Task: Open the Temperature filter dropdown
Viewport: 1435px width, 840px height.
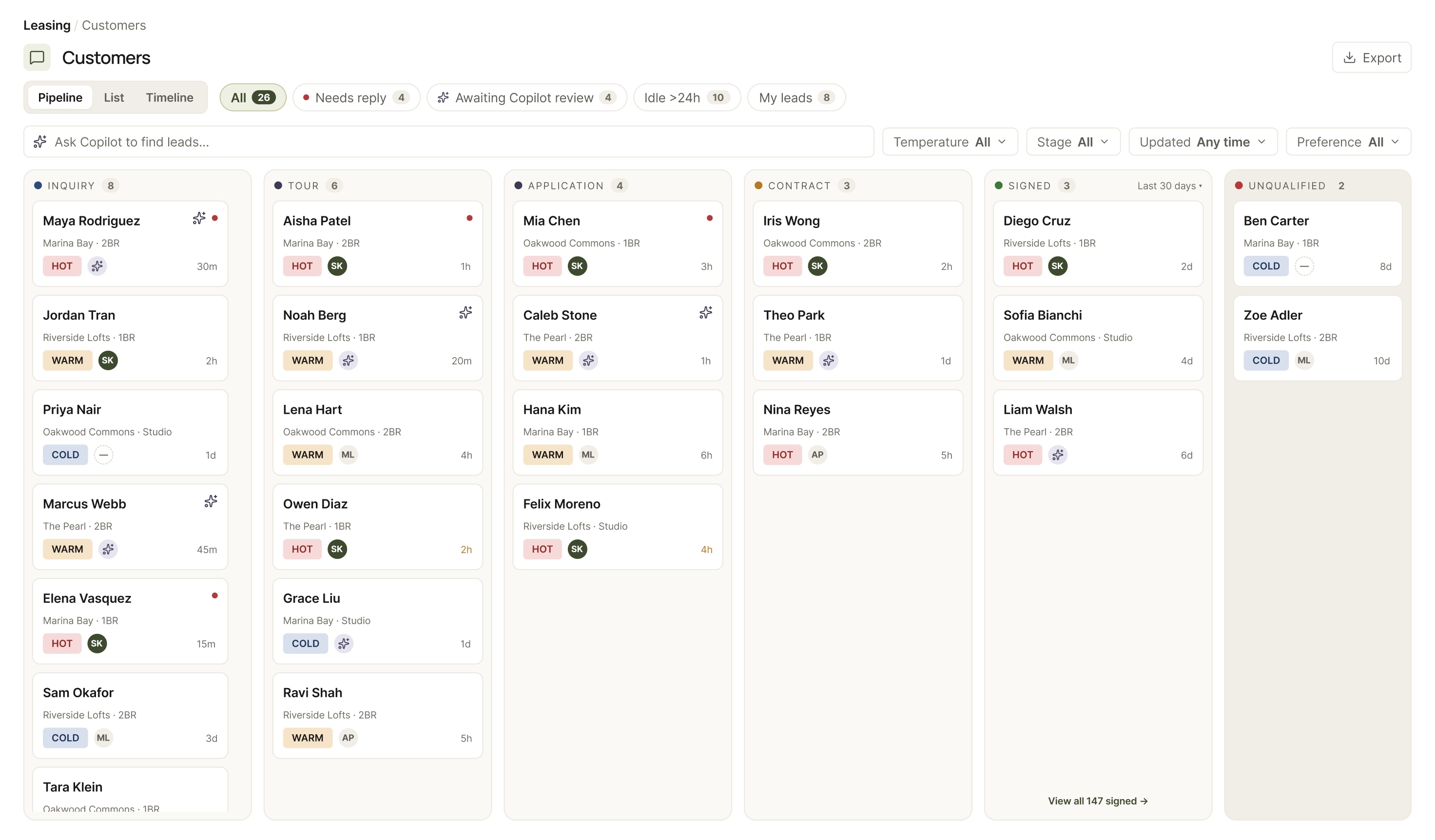Action: coord(950,142)
